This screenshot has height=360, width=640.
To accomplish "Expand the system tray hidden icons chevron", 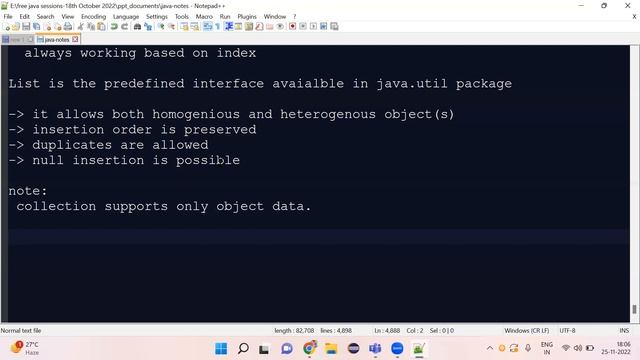I will 490,348.
